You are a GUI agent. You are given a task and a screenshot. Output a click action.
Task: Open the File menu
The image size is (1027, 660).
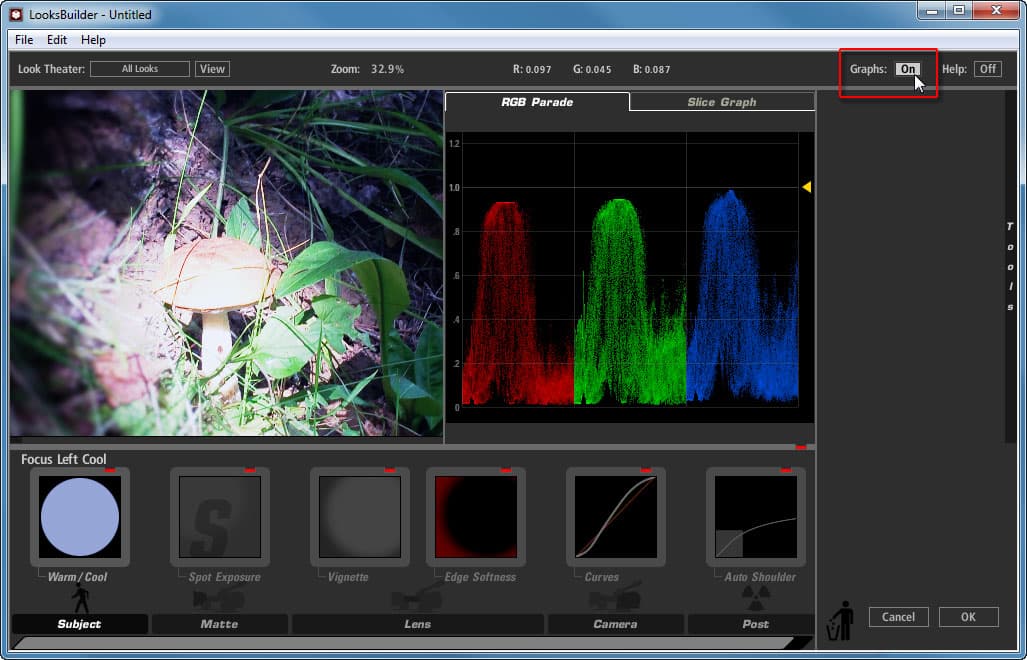click(24, 40)
